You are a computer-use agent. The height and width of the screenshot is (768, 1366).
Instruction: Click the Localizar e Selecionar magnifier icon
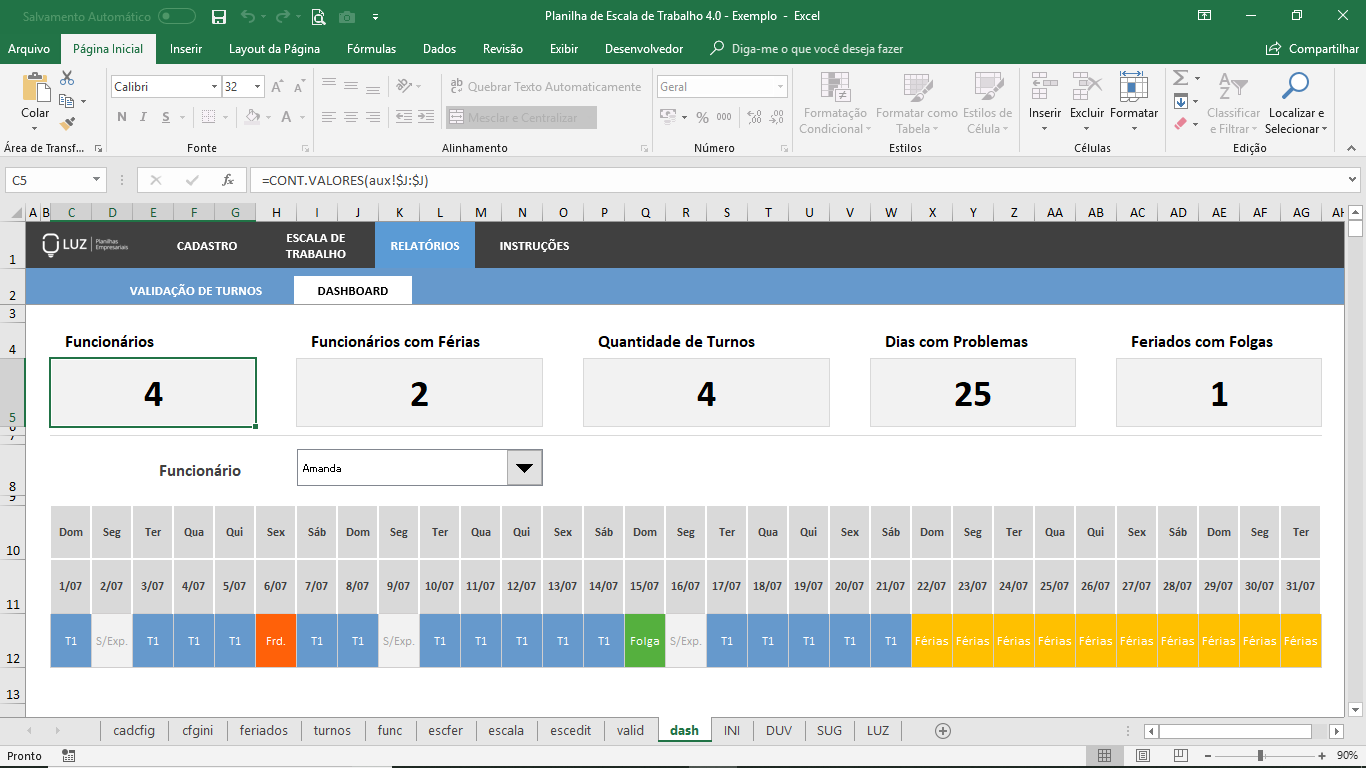pos(1296,86)
